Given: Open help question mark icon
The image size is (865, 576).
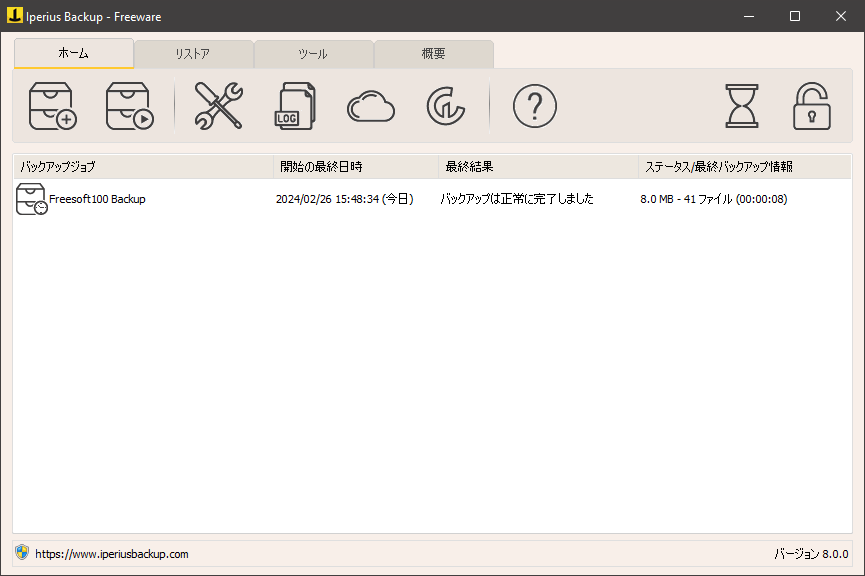Looking at the screenshot, I should 535,106.
